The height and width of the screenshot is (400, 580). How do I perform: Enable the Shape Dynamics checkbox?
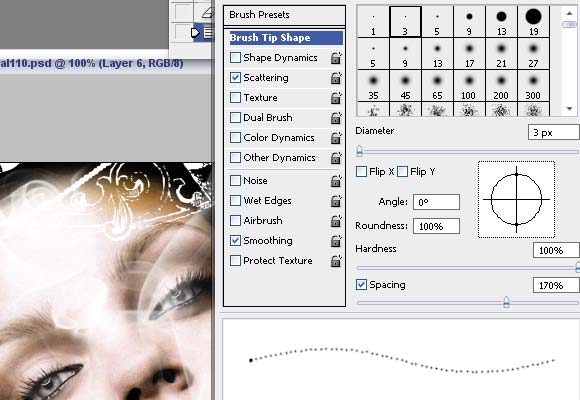coord(235,58)
